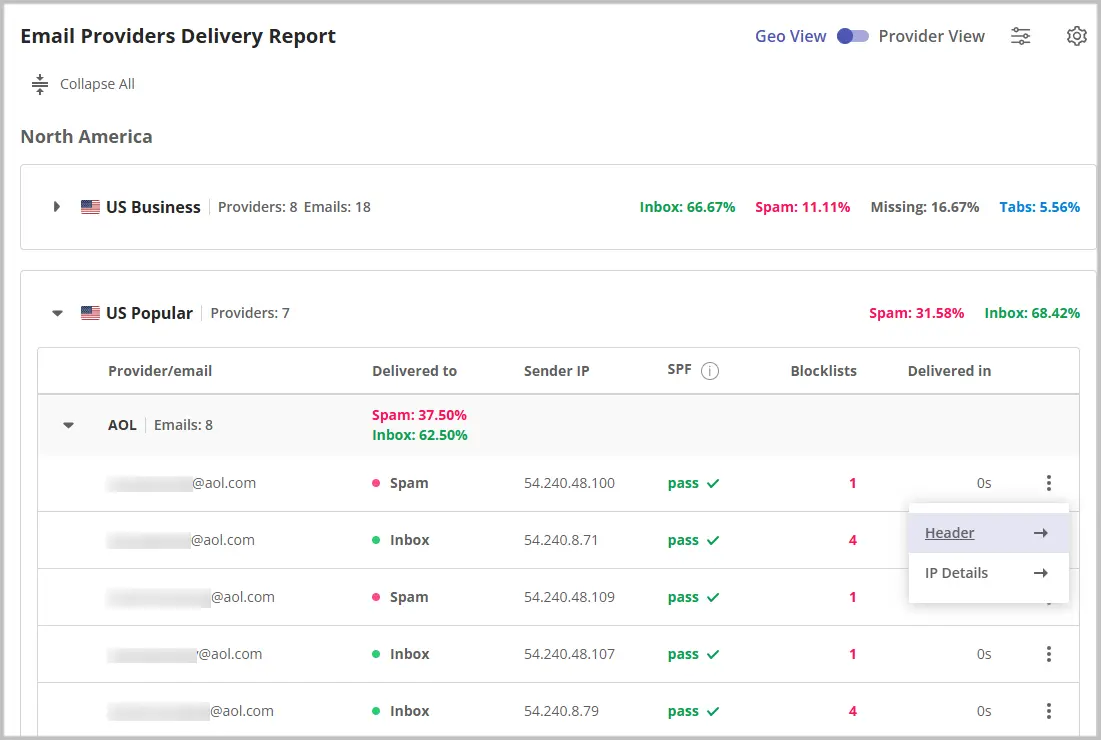The height and width of the screenshot is (740, 1101).
Task: Collapse the AOL provider group
Action: pos(68,425)
